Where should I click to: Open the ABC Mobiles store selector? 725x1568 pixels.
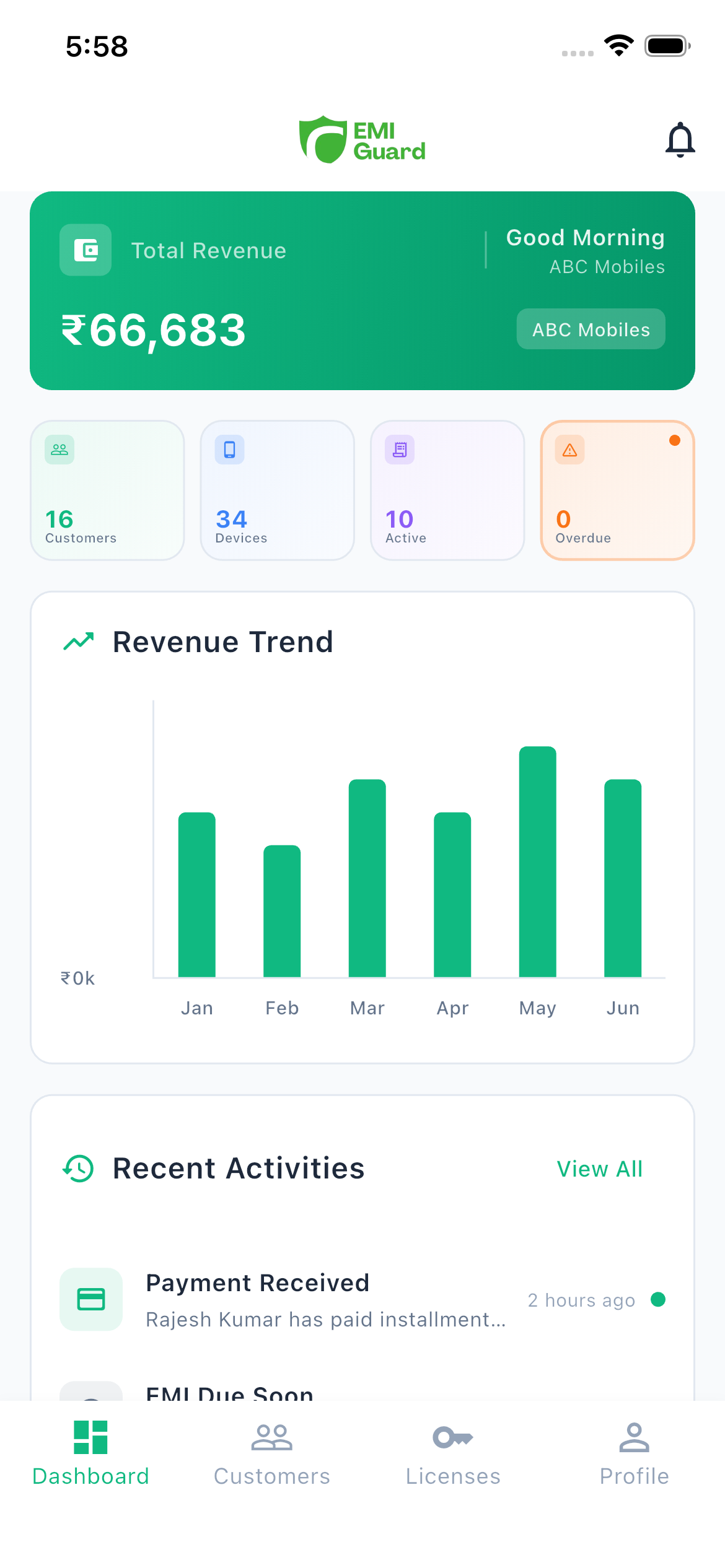tap(591, 329)
